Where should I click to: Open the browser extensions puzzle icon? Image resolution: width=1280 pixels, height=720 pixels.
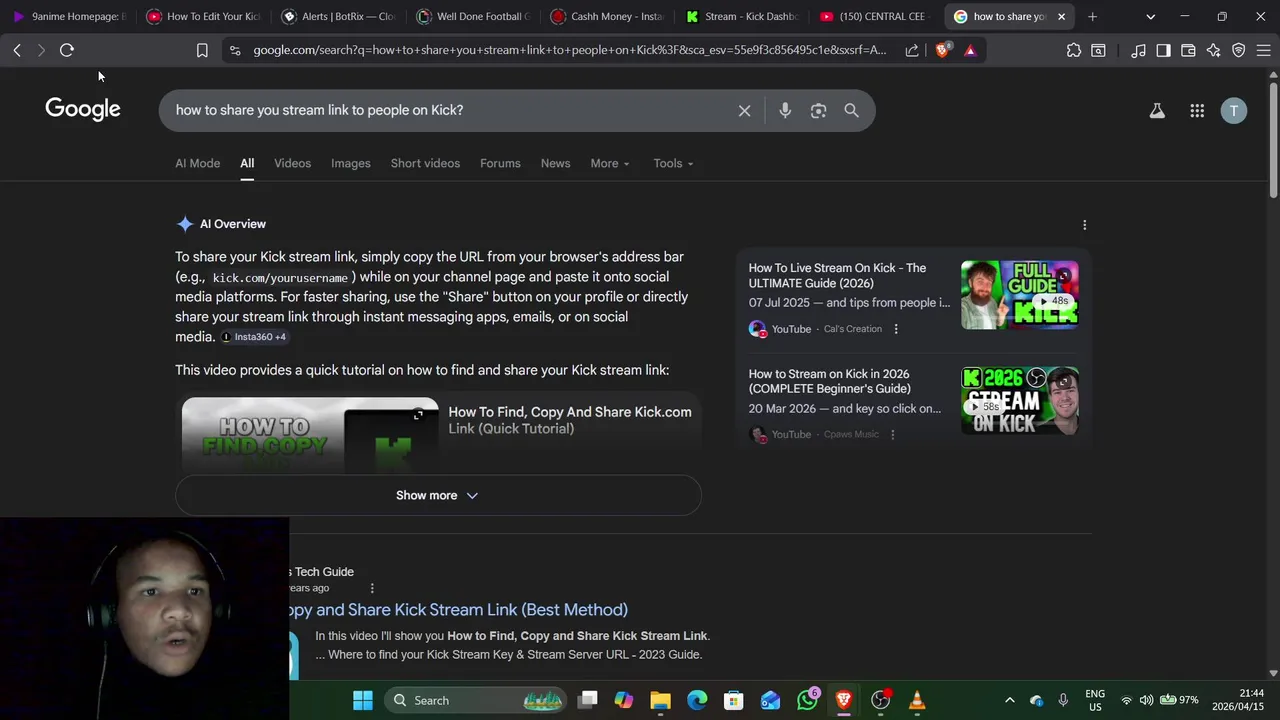coord(1074,50)
